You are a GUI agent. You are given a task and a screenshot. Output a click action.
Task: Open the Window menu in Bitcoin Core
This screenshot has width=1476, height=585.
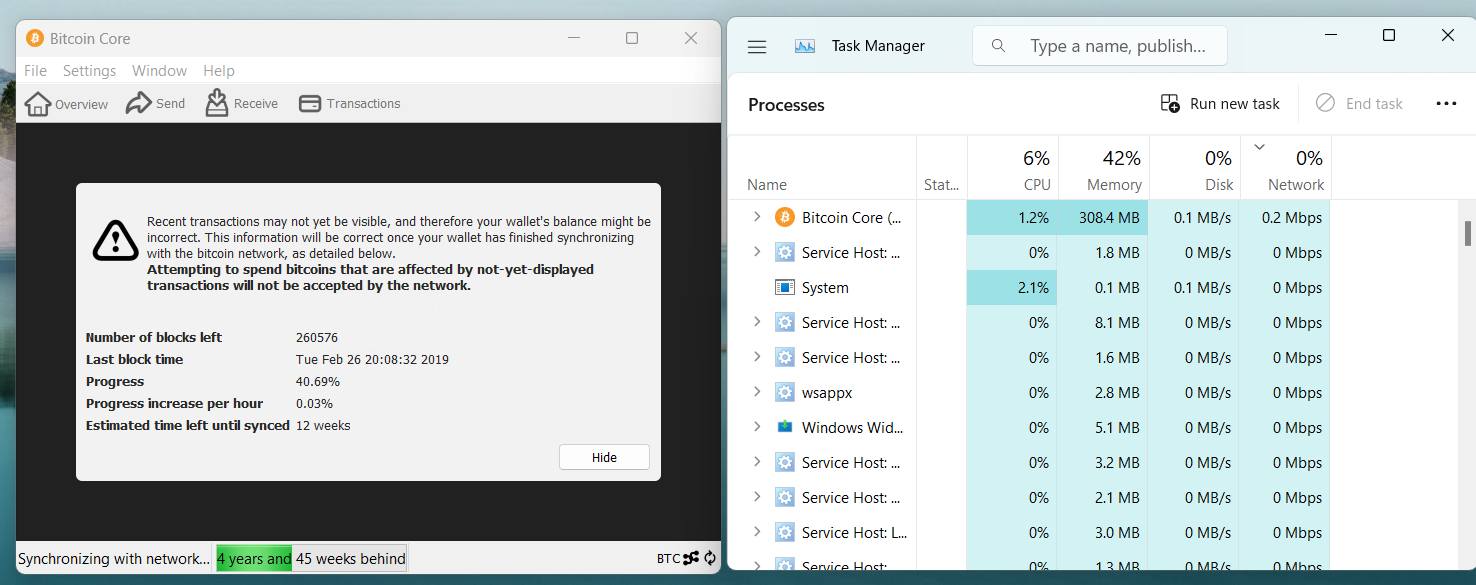(159, 71)
